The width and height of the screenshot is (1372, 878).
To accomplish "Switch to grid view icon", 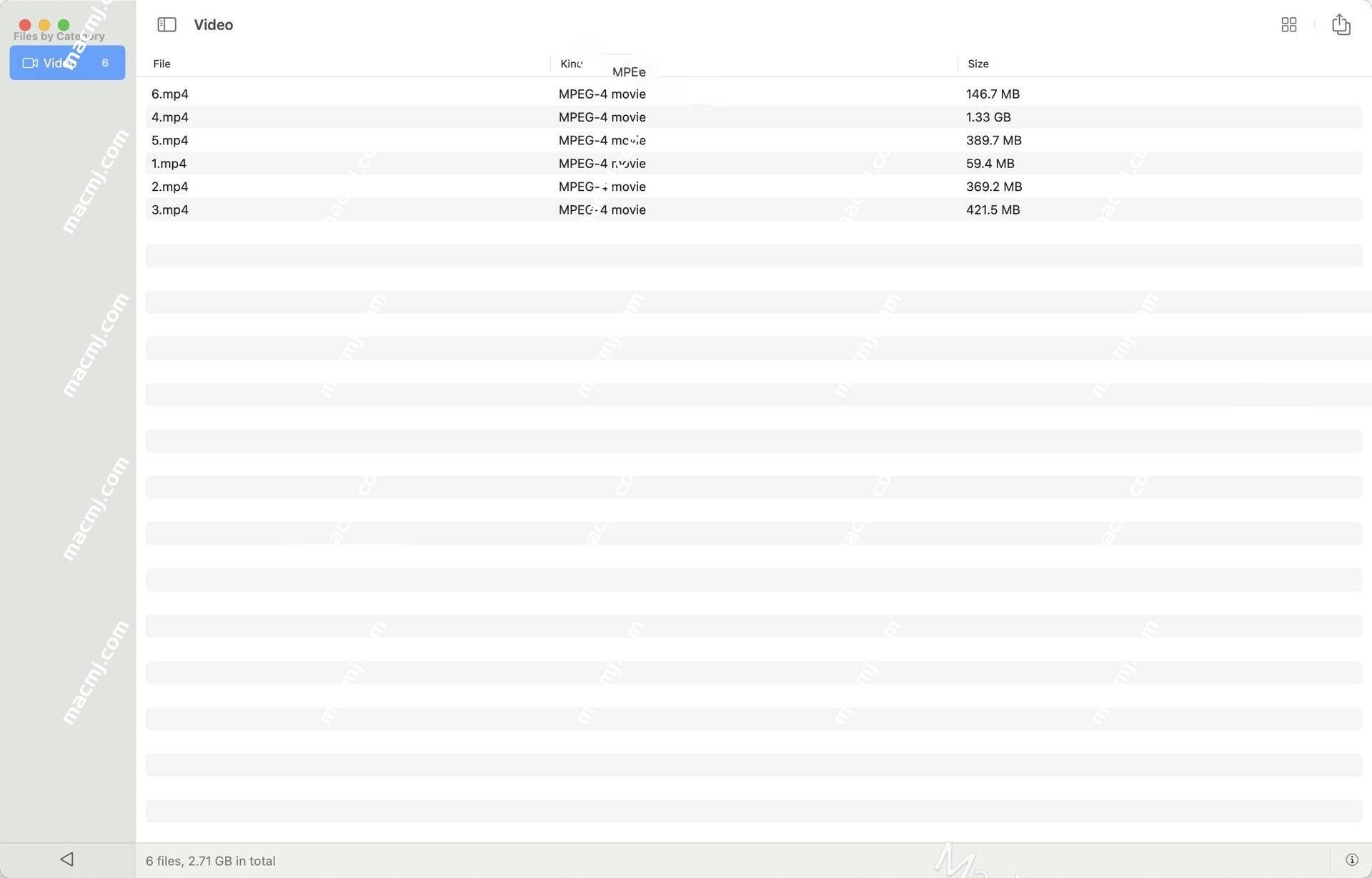I will tap(1288, 24).
